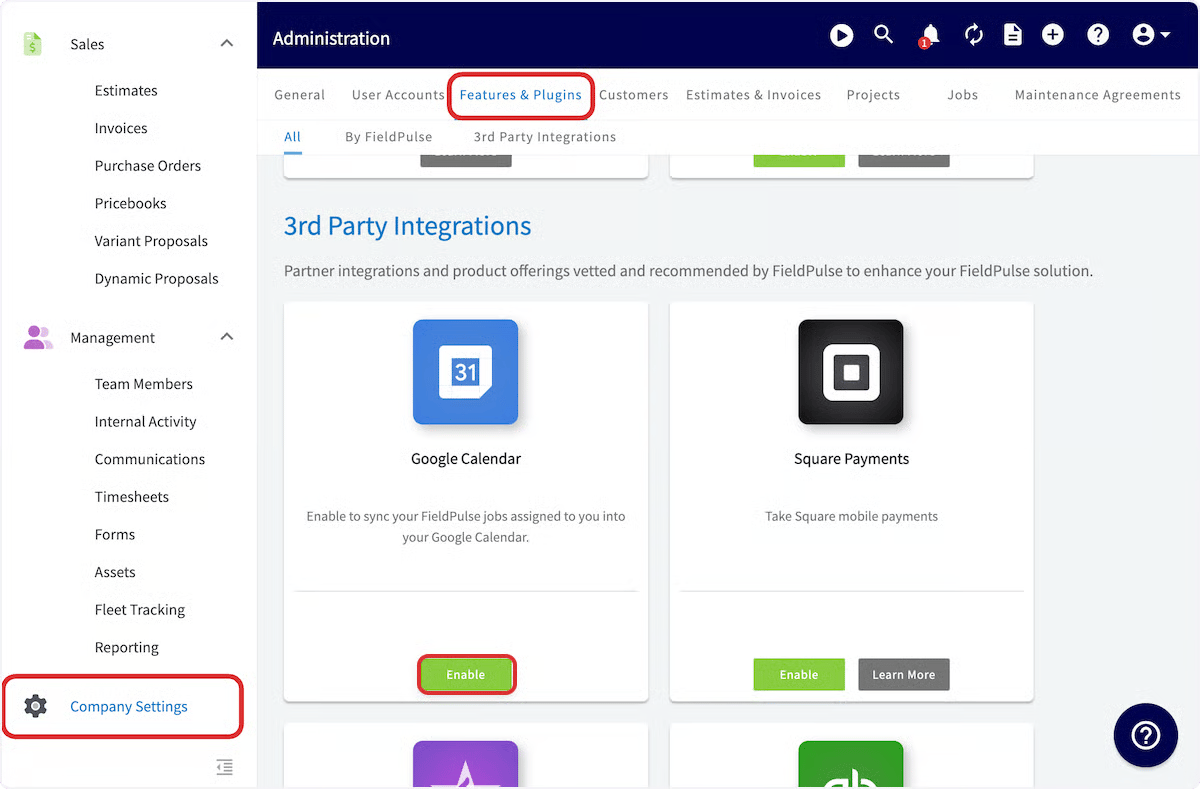The image size is (1200, 789).
Task: Open Communications in the sidebar
Action: [x=150, y=459]
